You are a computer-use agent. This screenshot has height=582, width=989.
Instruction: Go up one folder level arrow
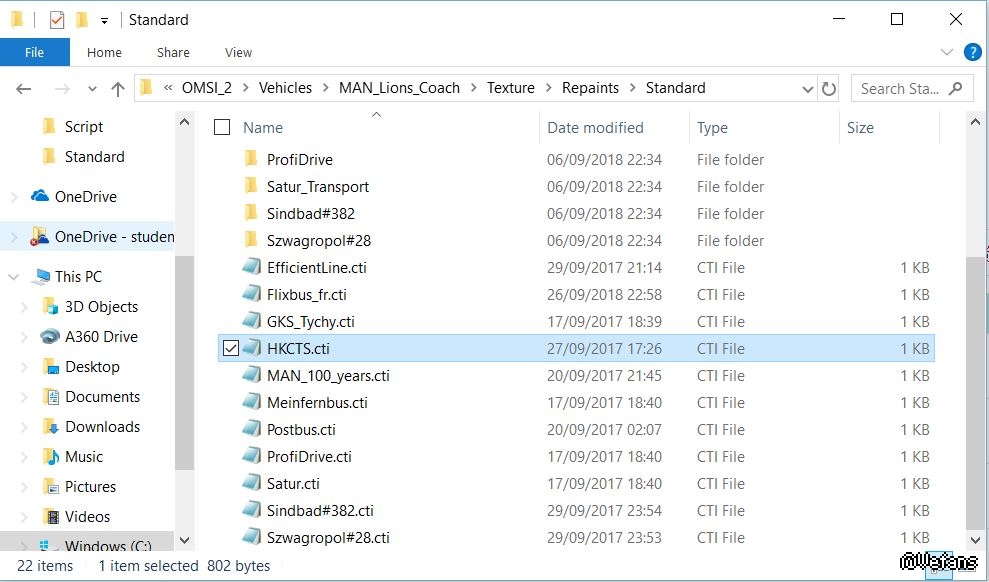click(x=118, y=89)
